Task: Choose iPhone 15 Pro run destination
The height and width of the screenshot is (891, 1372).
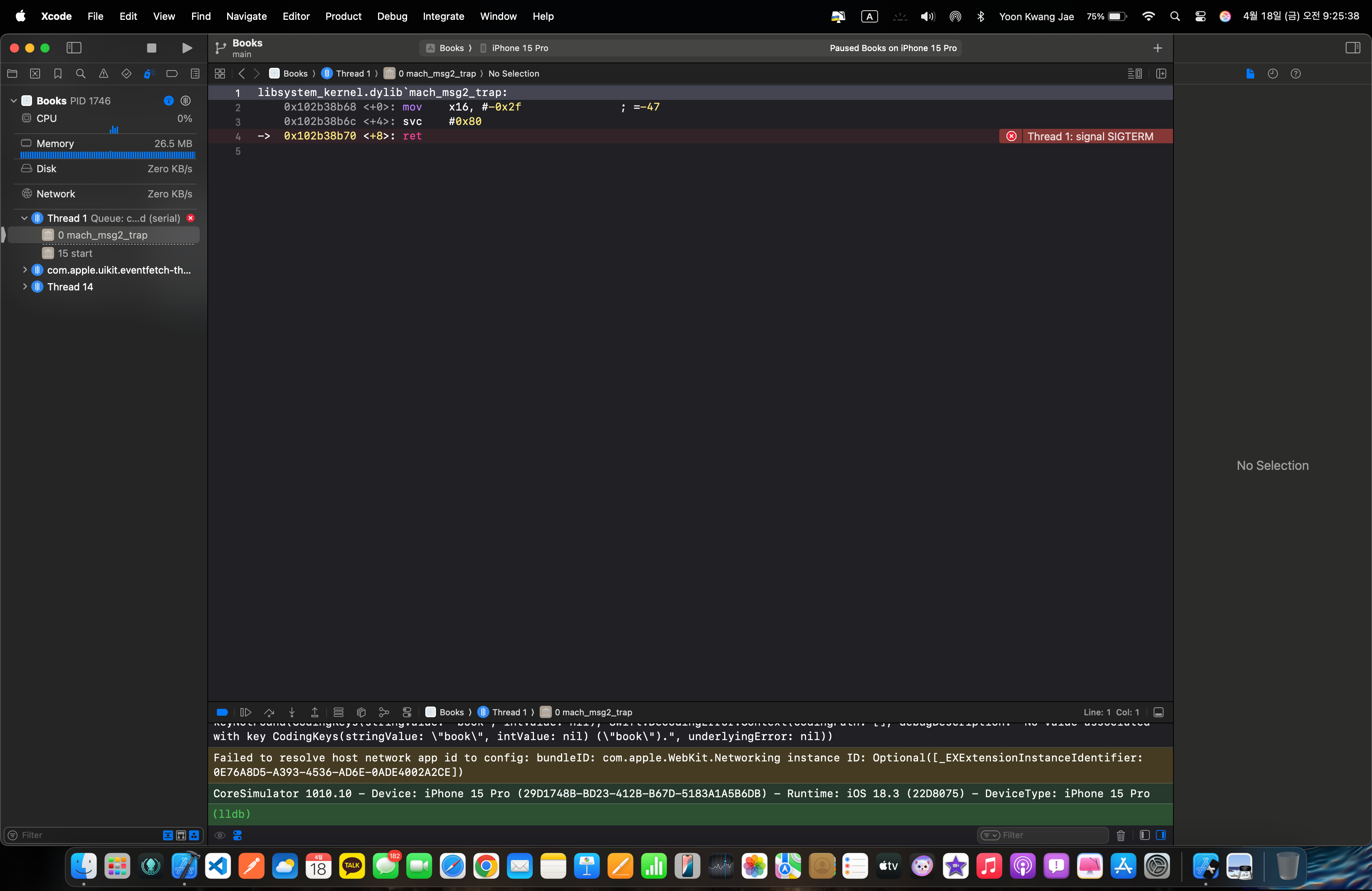Action: tap(514, 48)
